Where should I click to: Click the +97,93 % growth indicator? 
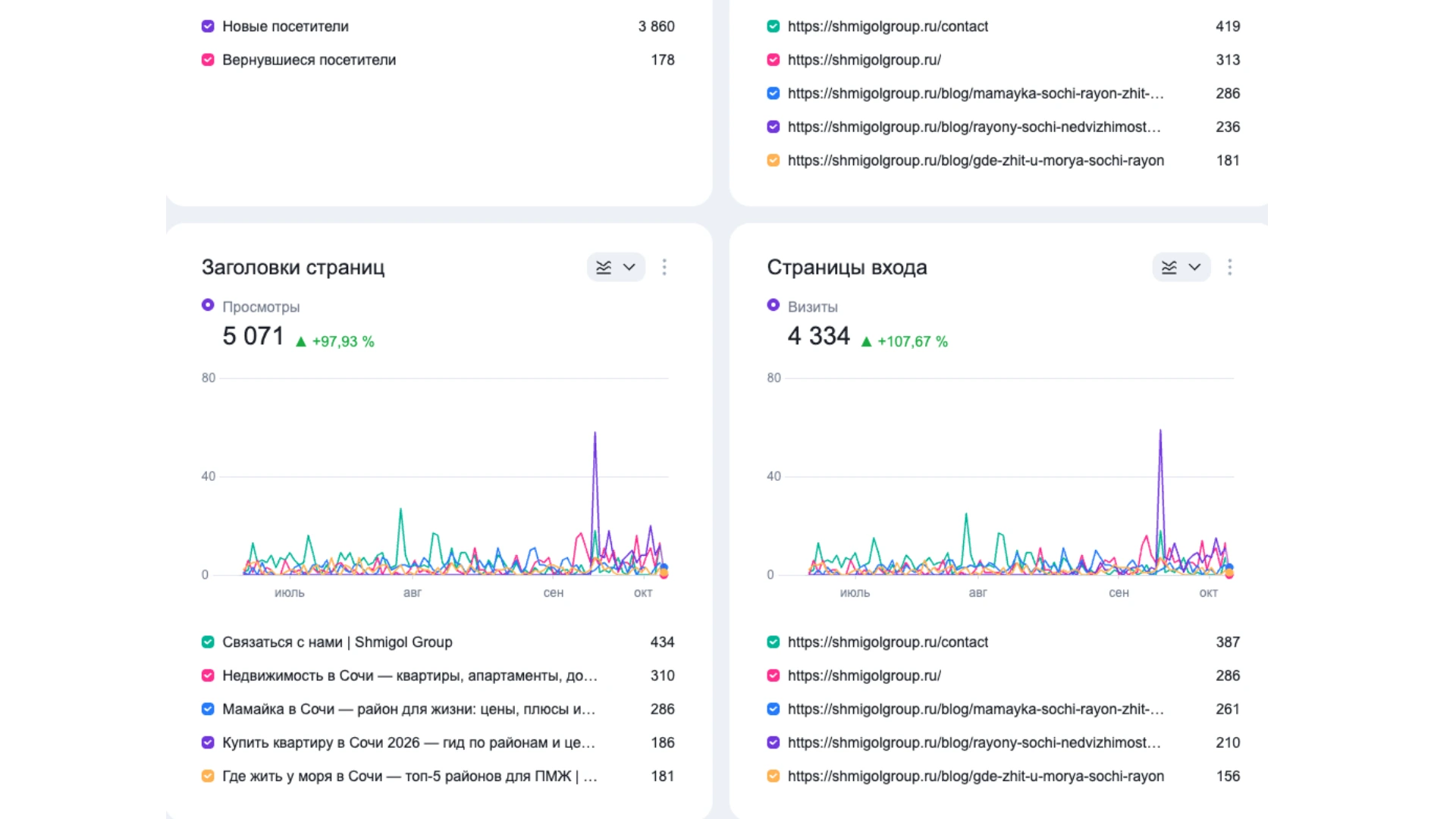[x=335, y=342]
